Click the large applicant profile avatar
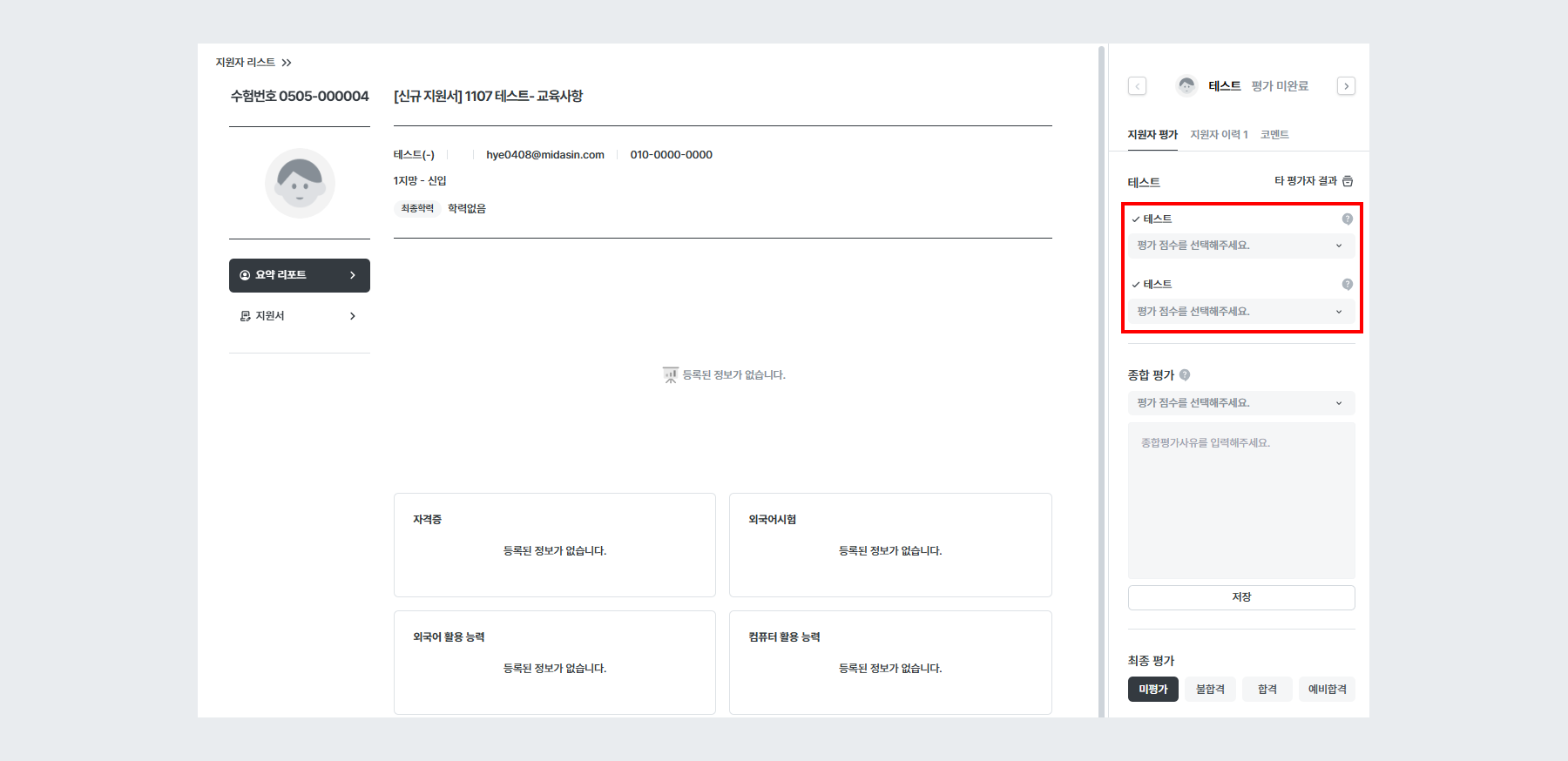This screenshot has width=1568, height=761. point(300,183)
